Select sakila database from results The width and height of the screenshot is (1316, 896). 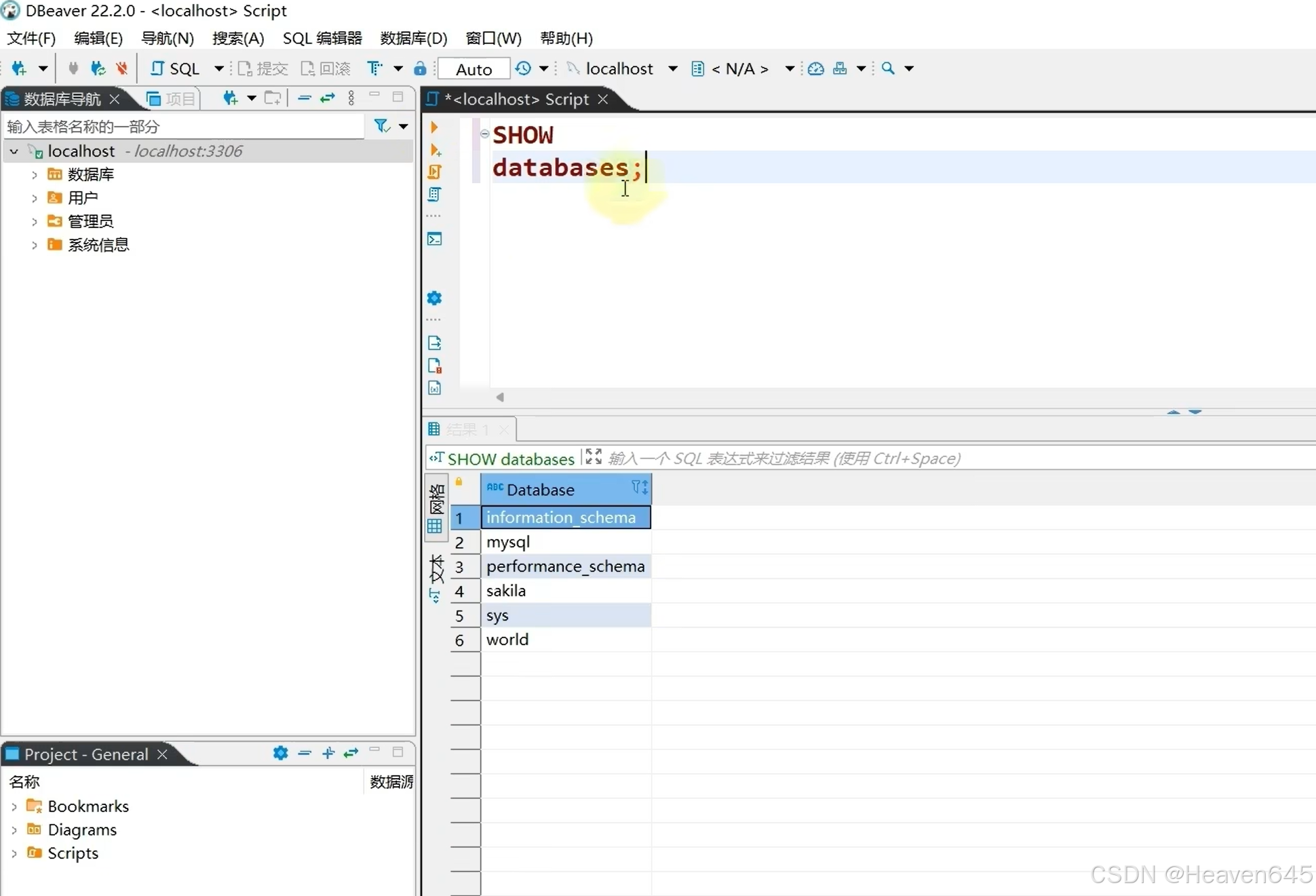[x=565, y=590]
